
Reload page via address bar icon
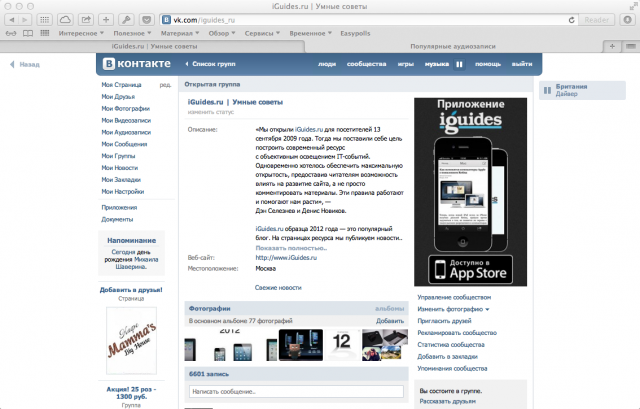pyautogui.click(x=571, y=20)
